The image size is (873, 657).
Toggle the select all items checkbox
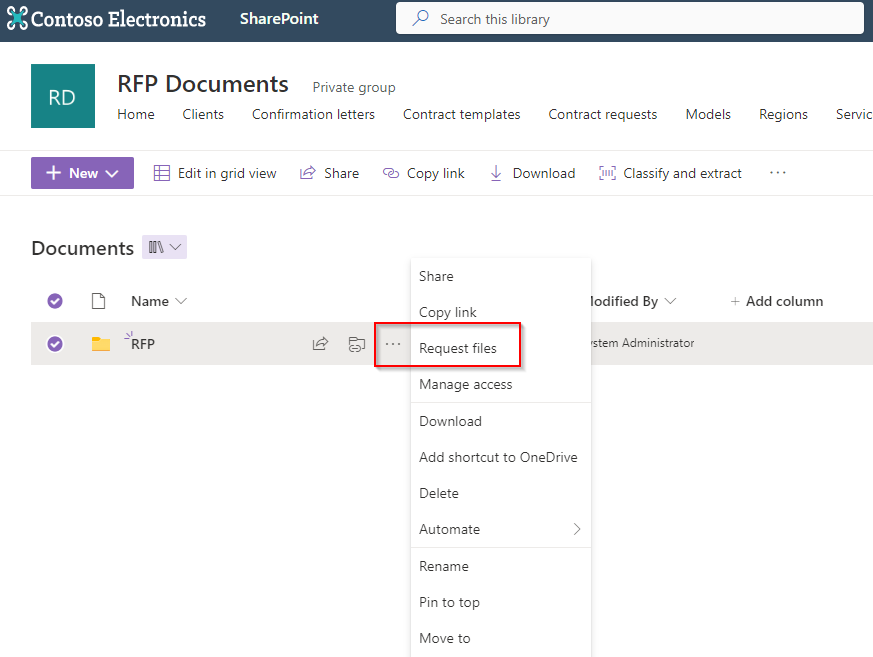[x=55, y=301]
